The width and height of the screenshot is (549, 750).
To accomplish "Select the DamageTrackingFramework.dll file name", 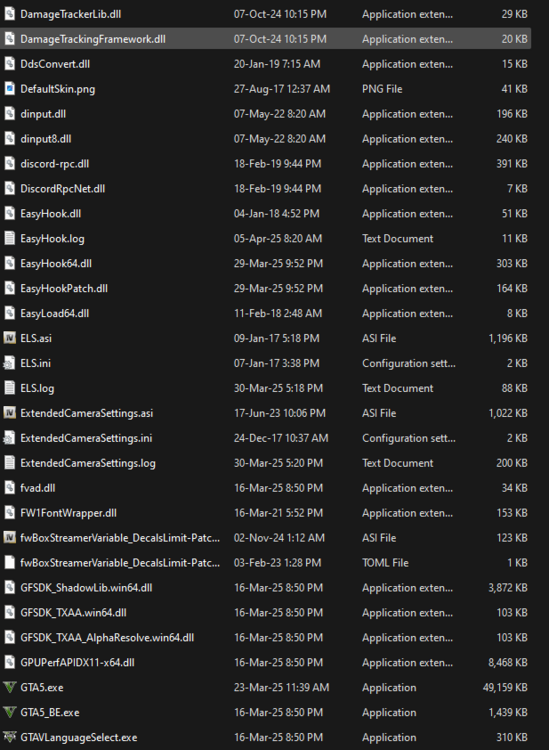I will [93, 39].
